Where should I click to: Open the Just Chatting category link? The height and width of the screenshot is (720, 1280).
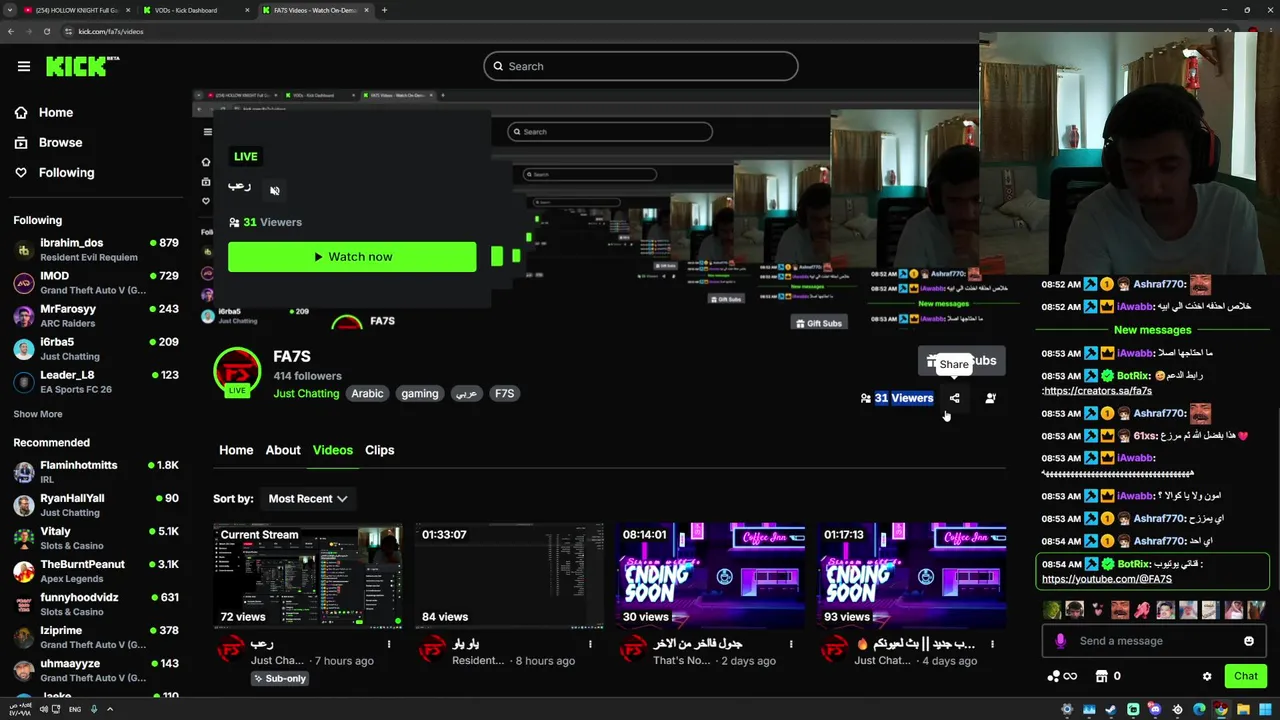click(x=306, y=394)
